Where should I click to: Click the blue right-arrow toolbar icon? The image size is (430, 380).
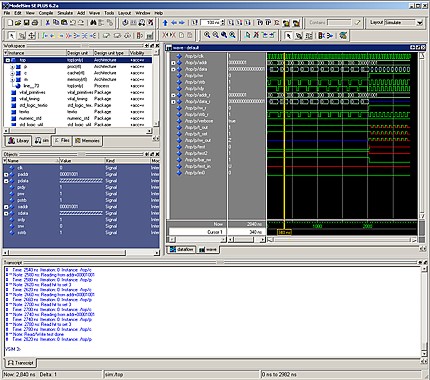(182, 23)
